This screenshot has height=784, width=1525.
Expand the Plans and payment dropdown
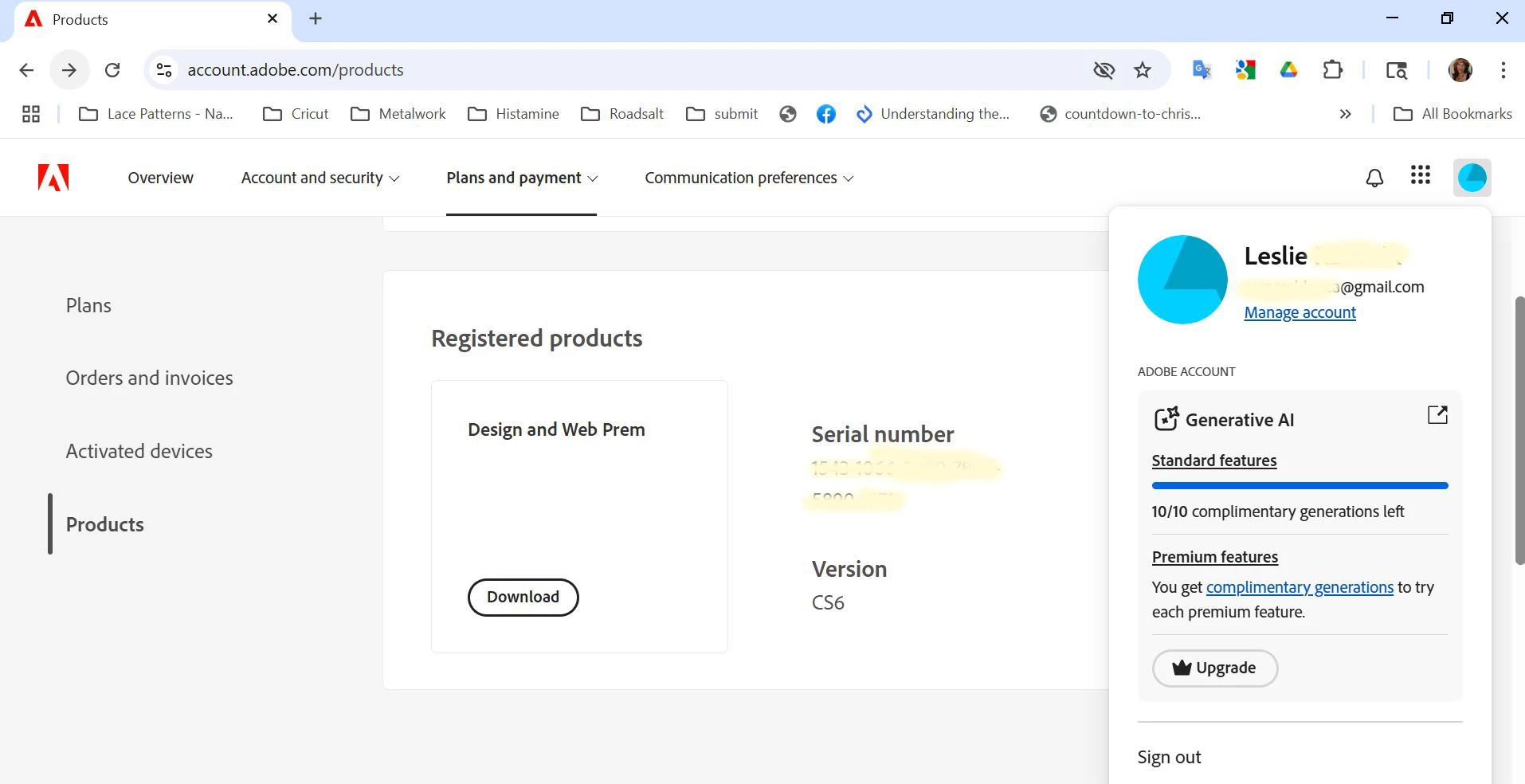522,178
